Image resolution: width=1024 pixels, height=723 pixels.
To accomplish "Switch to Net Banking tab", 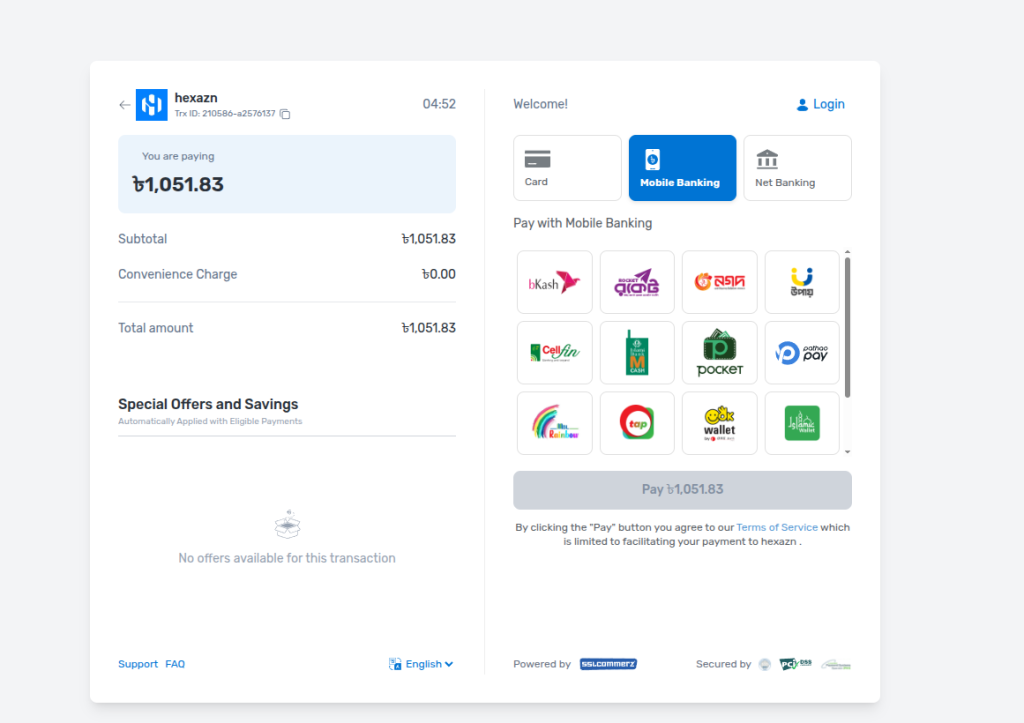I will point(797,168).
